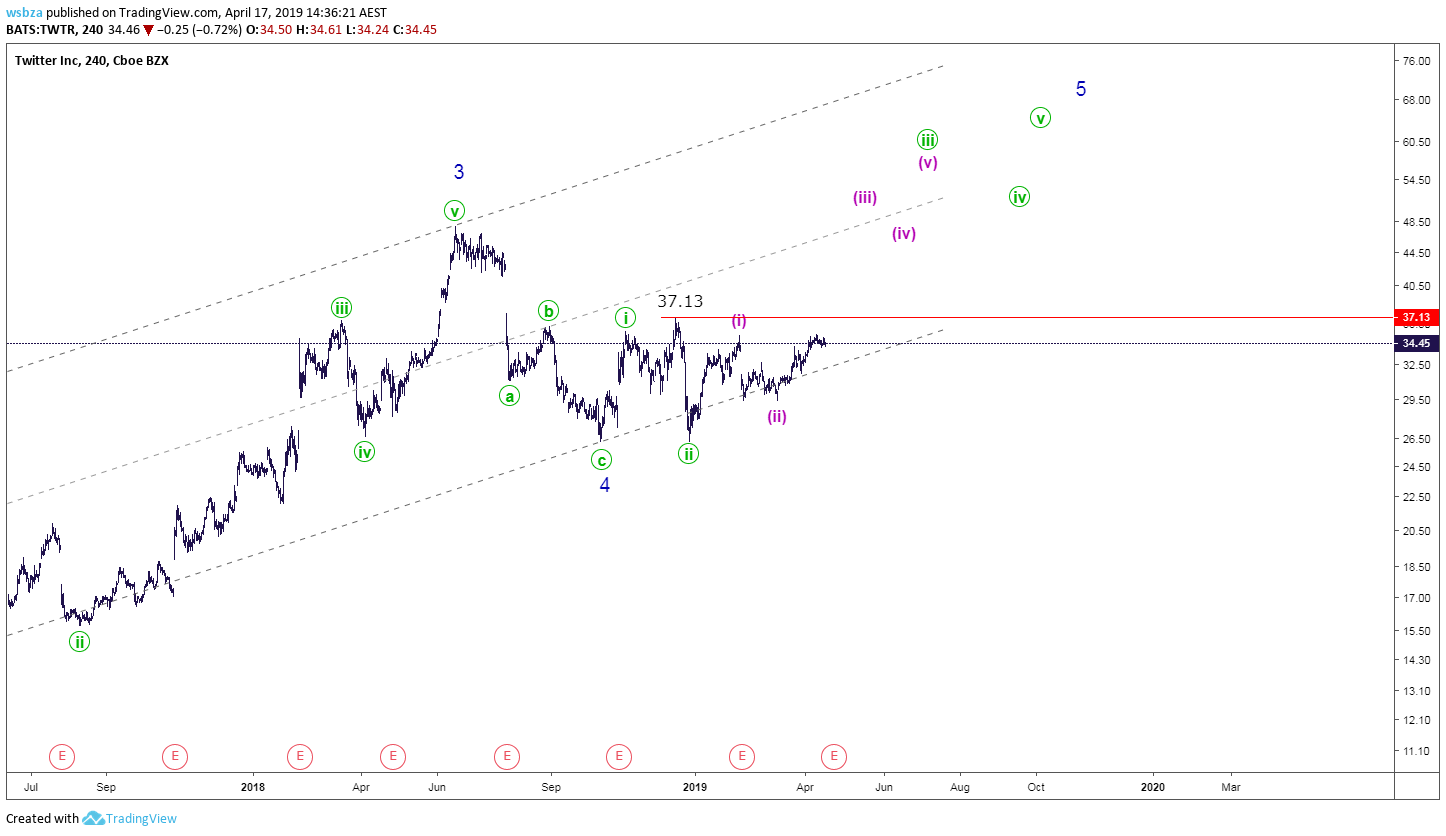Select the green circled 'i' wave label
Screen dimensions: 1446x836
(x=625, y=318)
